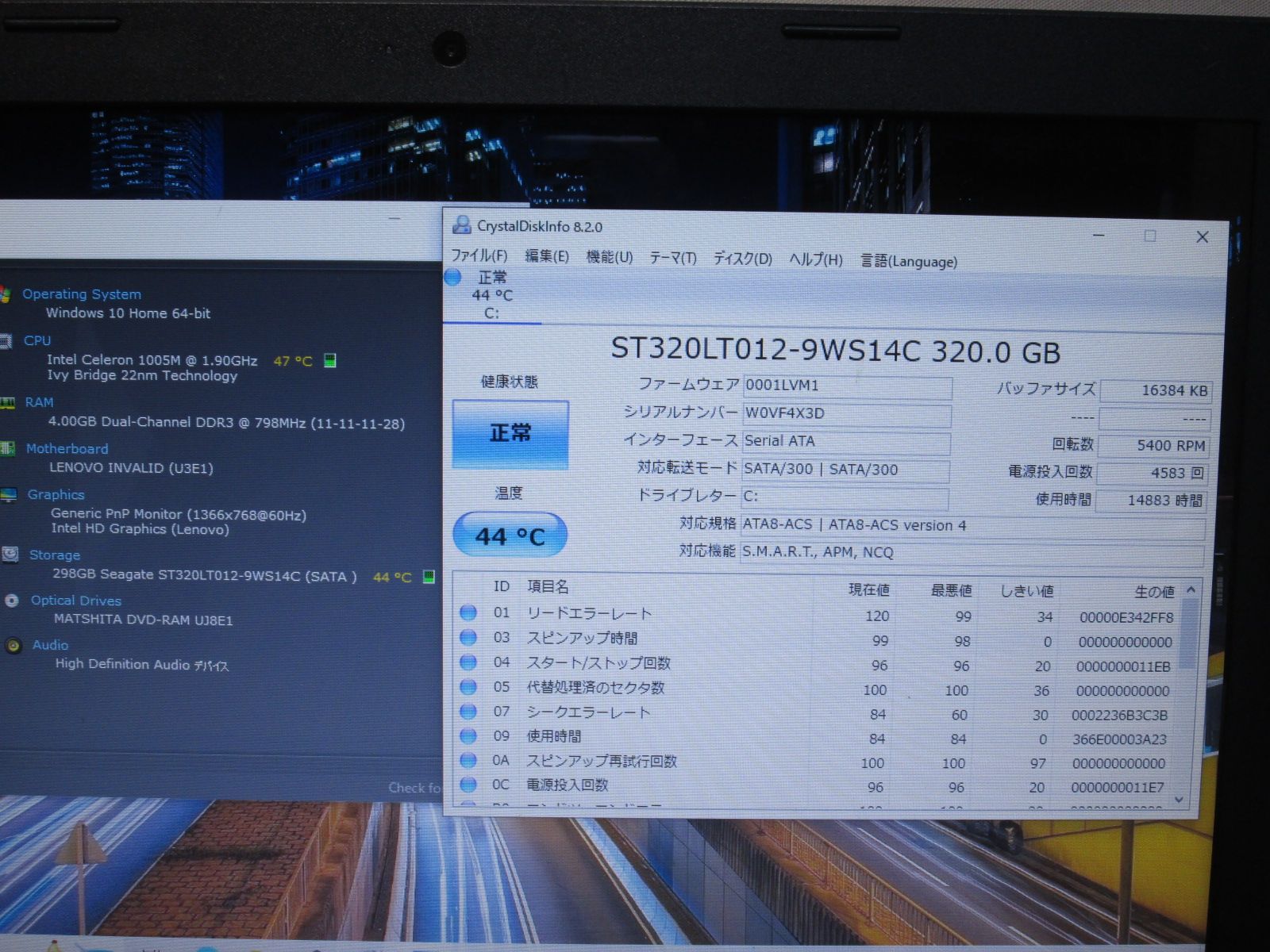Image resolution: width=1270 pixels, height=952 pixels.
Task: Click the 4583 回 power-on count field
Action: point(1153,473)
